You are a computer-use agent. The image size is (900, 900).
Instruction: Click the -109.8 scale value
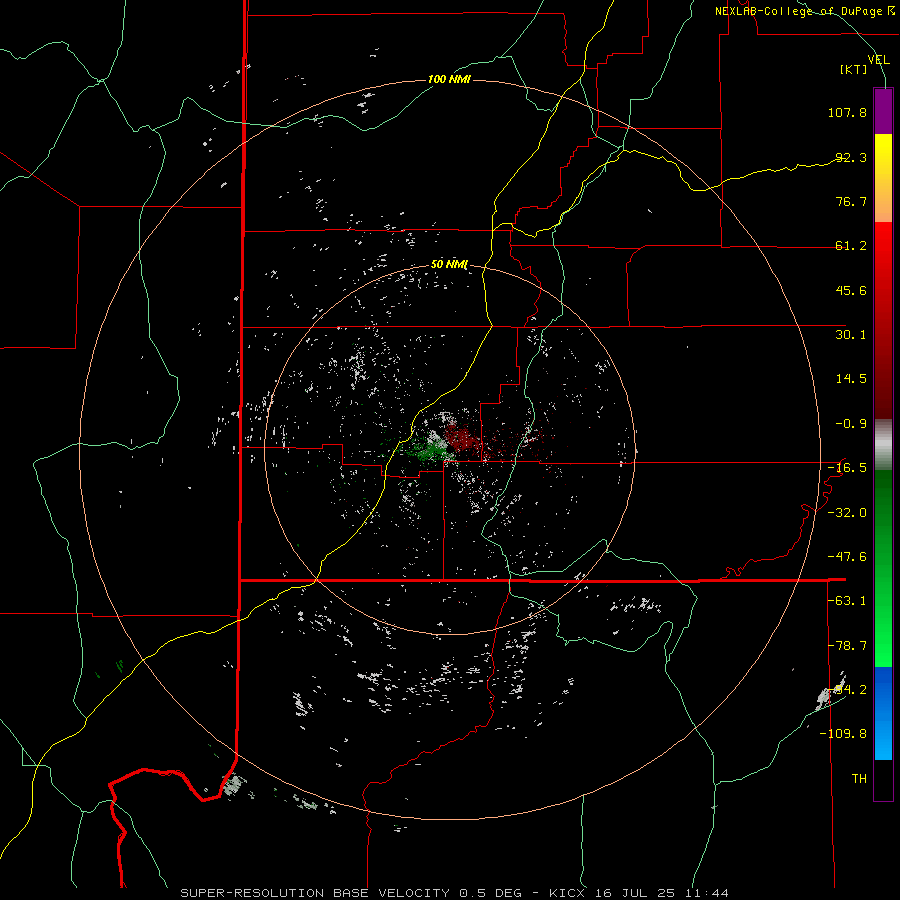843,734
